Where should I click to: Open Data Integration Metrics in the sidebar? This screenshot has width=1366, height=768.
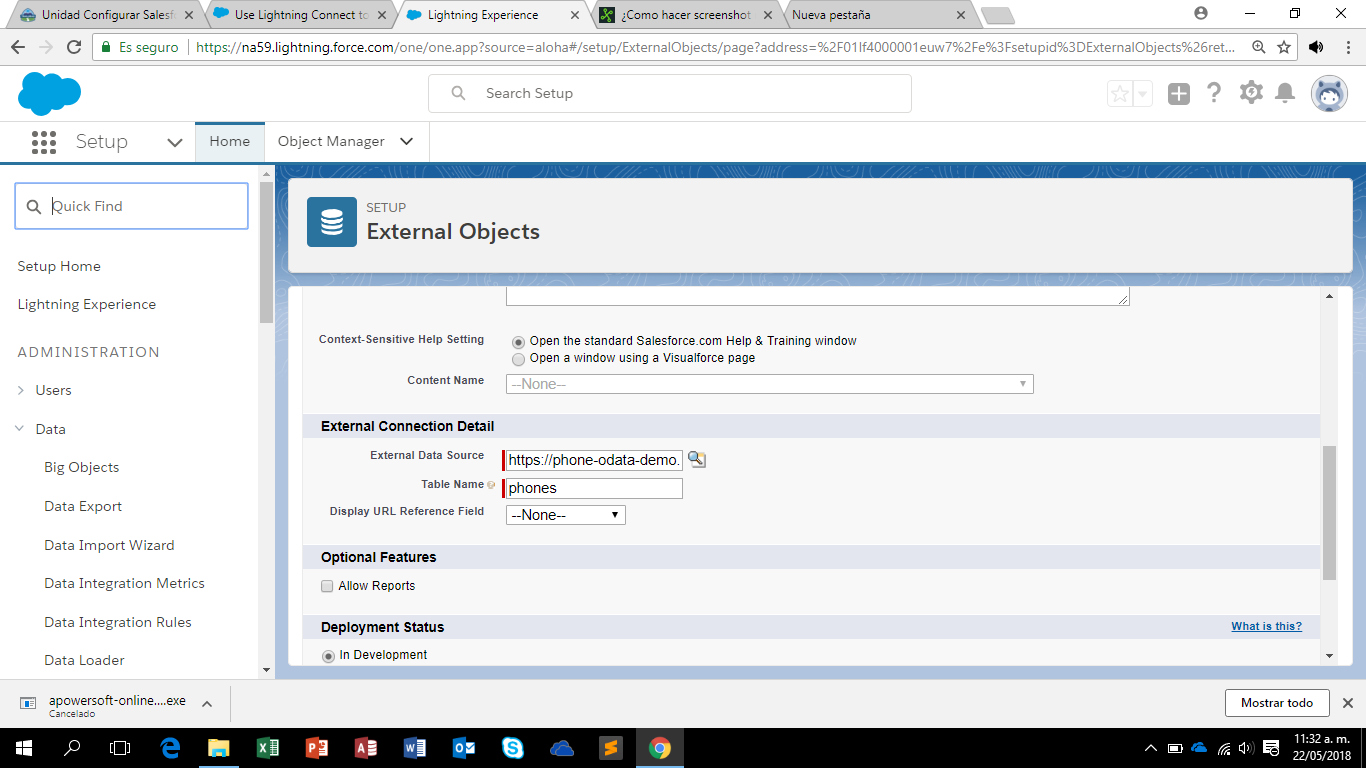point(124,583)
